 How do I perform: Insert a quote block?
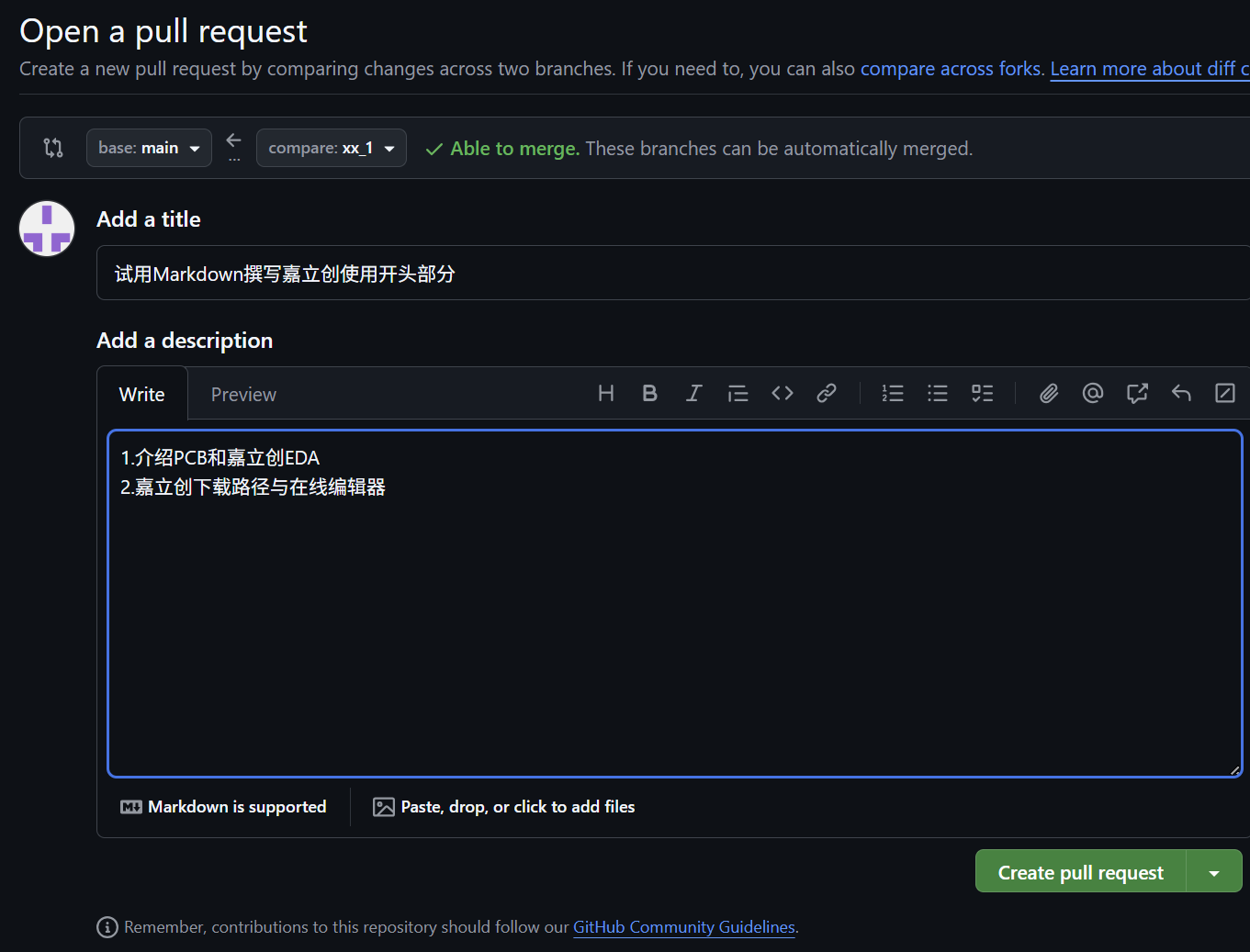[x=738, y=394]
